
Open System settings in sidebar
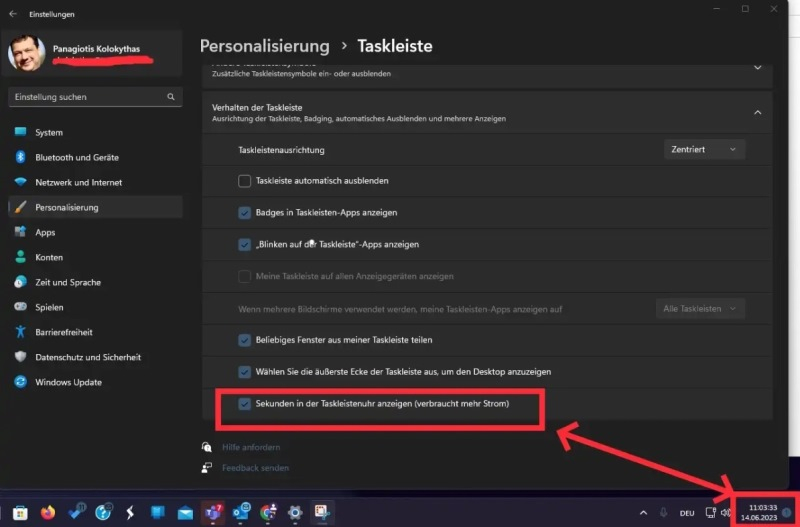[48, 132]
